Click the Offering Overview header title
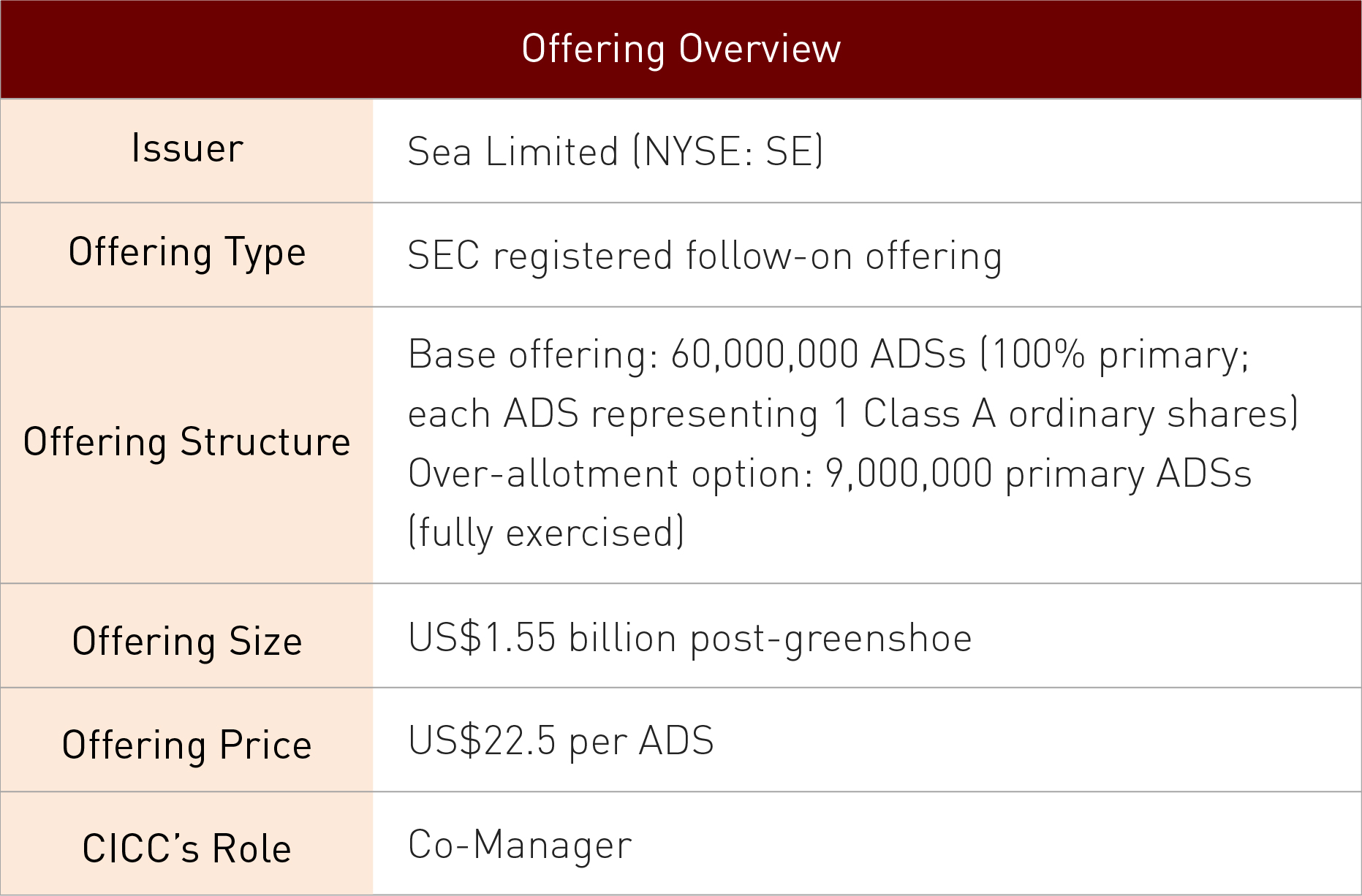 pos(681,49)
